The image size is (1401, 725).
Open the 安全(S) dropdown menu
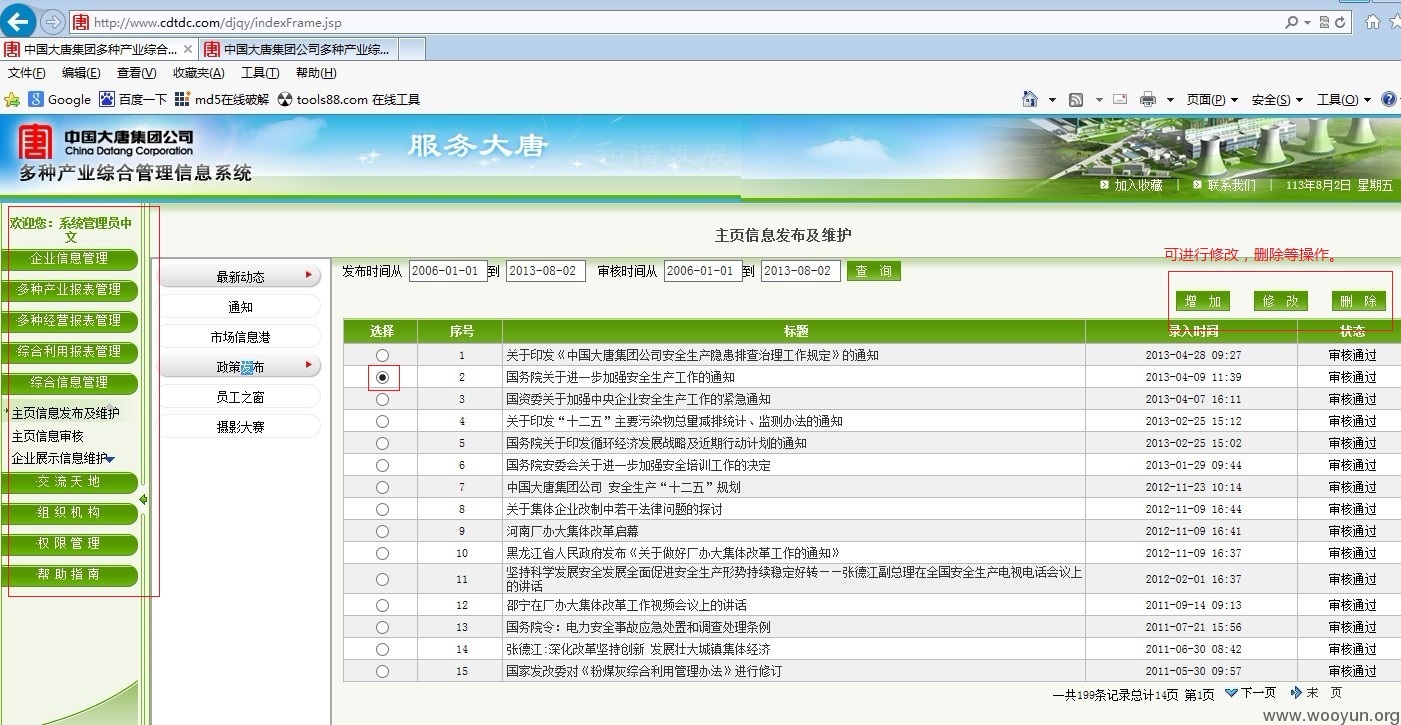coord(1277,99)
